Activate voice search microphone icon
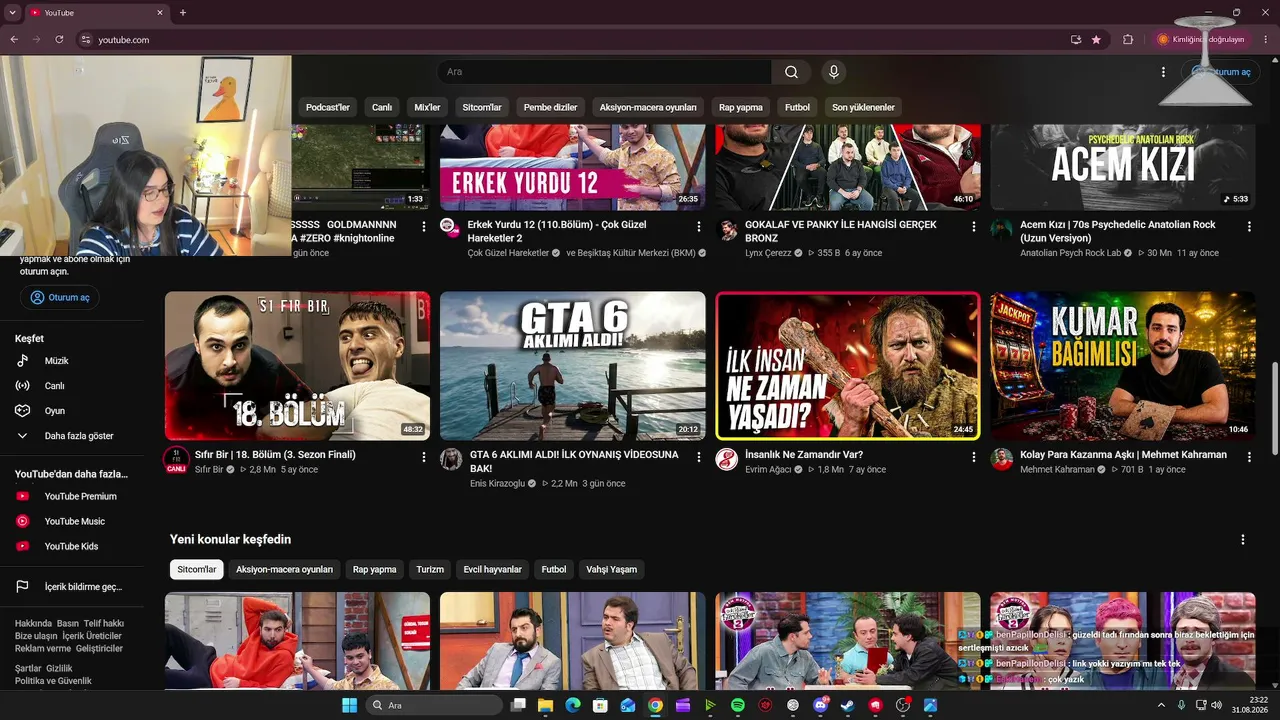This screenshot has height=720, width=1280. pos(833,72)
